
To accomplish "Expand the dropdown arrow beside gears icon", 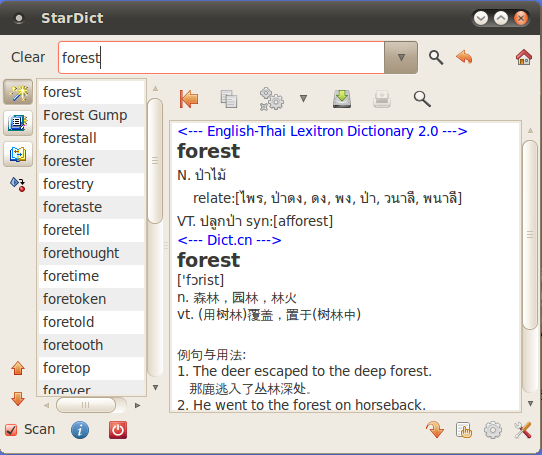I will pos(303,99).
